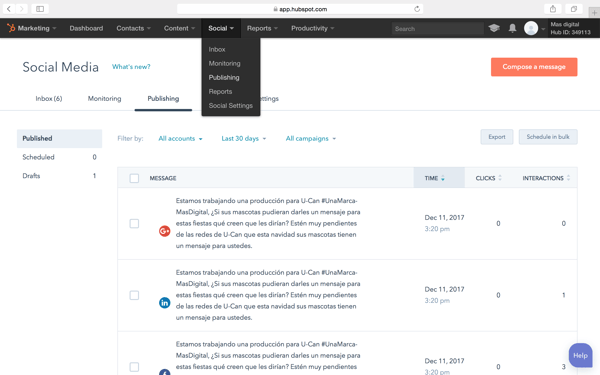
Task: Click the Mas digital Hub ID label
Action: (570, 28)
